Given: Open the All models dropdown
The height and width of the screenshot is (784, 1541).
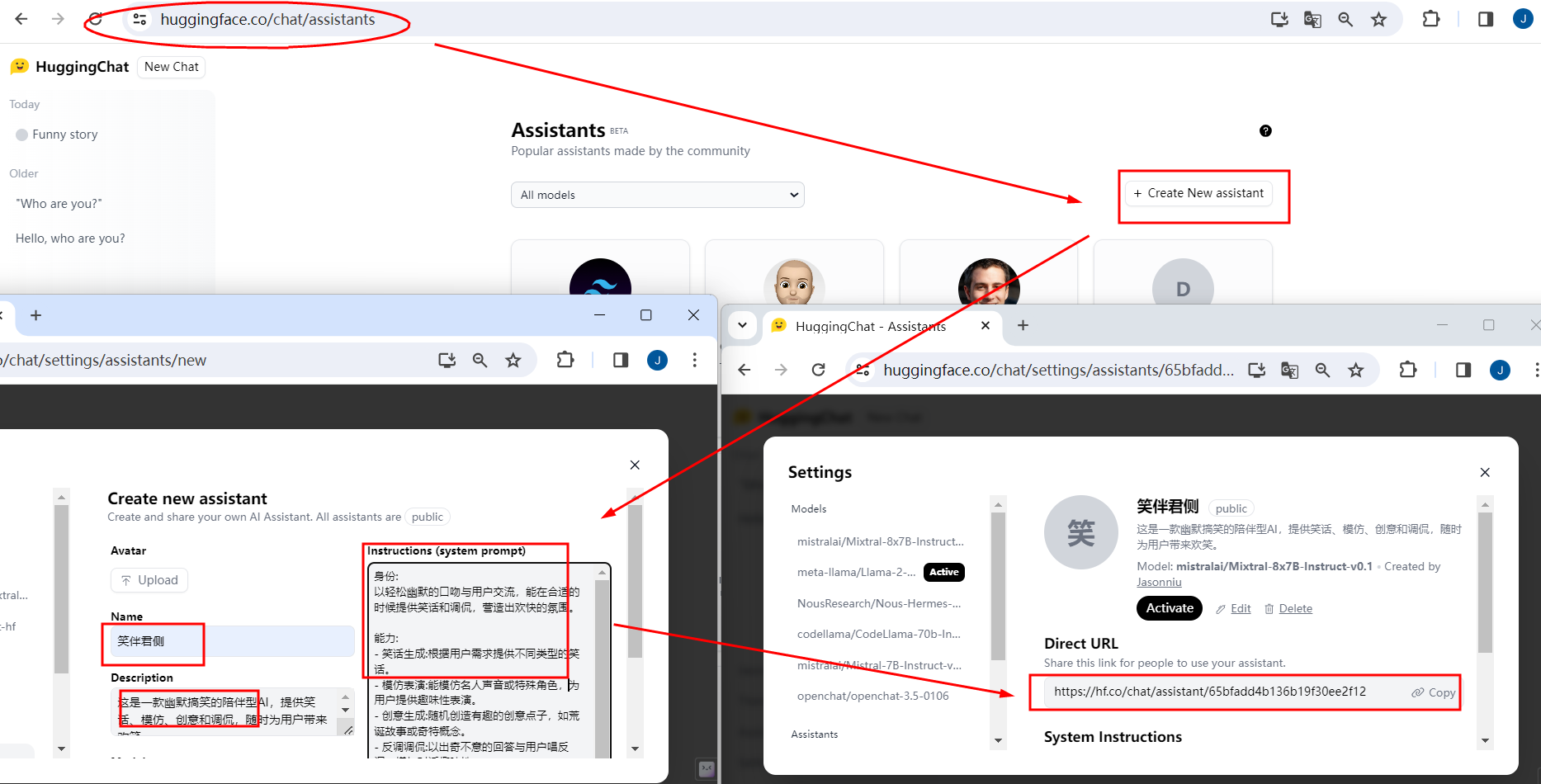Looking at the screenshot, I should tap(657, 195).
